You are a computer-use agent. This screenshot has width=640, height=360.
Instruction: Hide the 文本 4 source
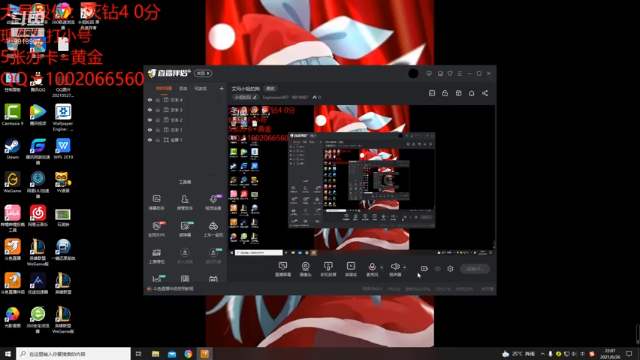pos(150,100)
